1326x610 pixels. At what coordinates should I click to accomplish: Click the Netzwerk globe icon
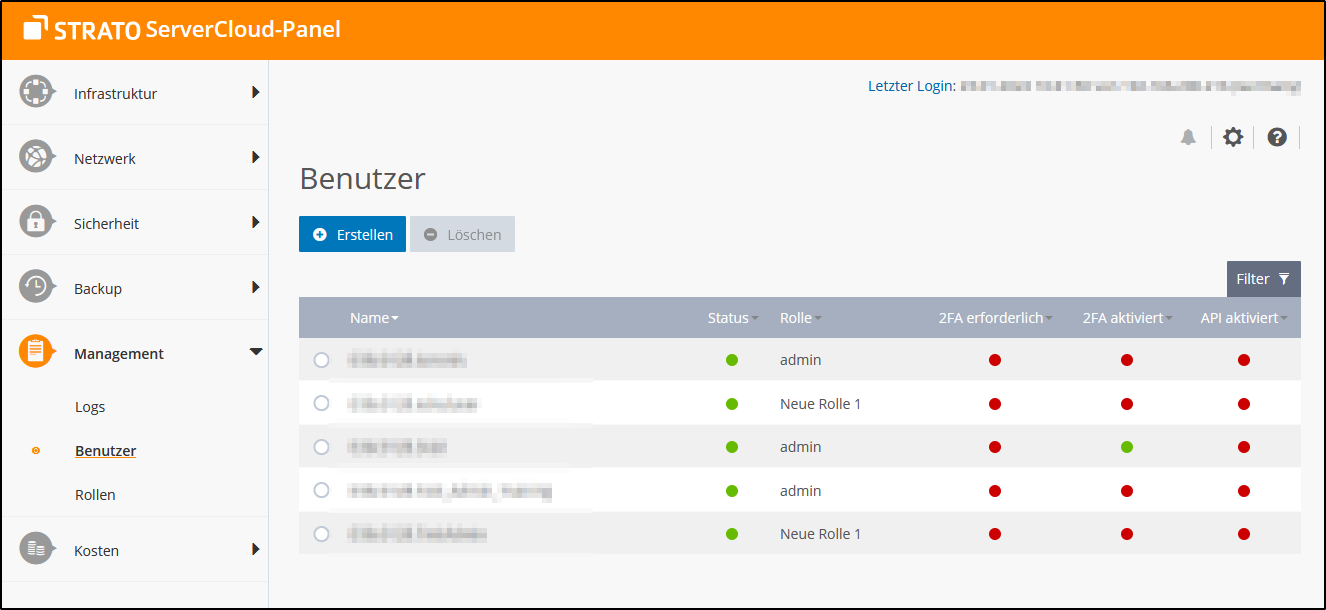(36, 157)
